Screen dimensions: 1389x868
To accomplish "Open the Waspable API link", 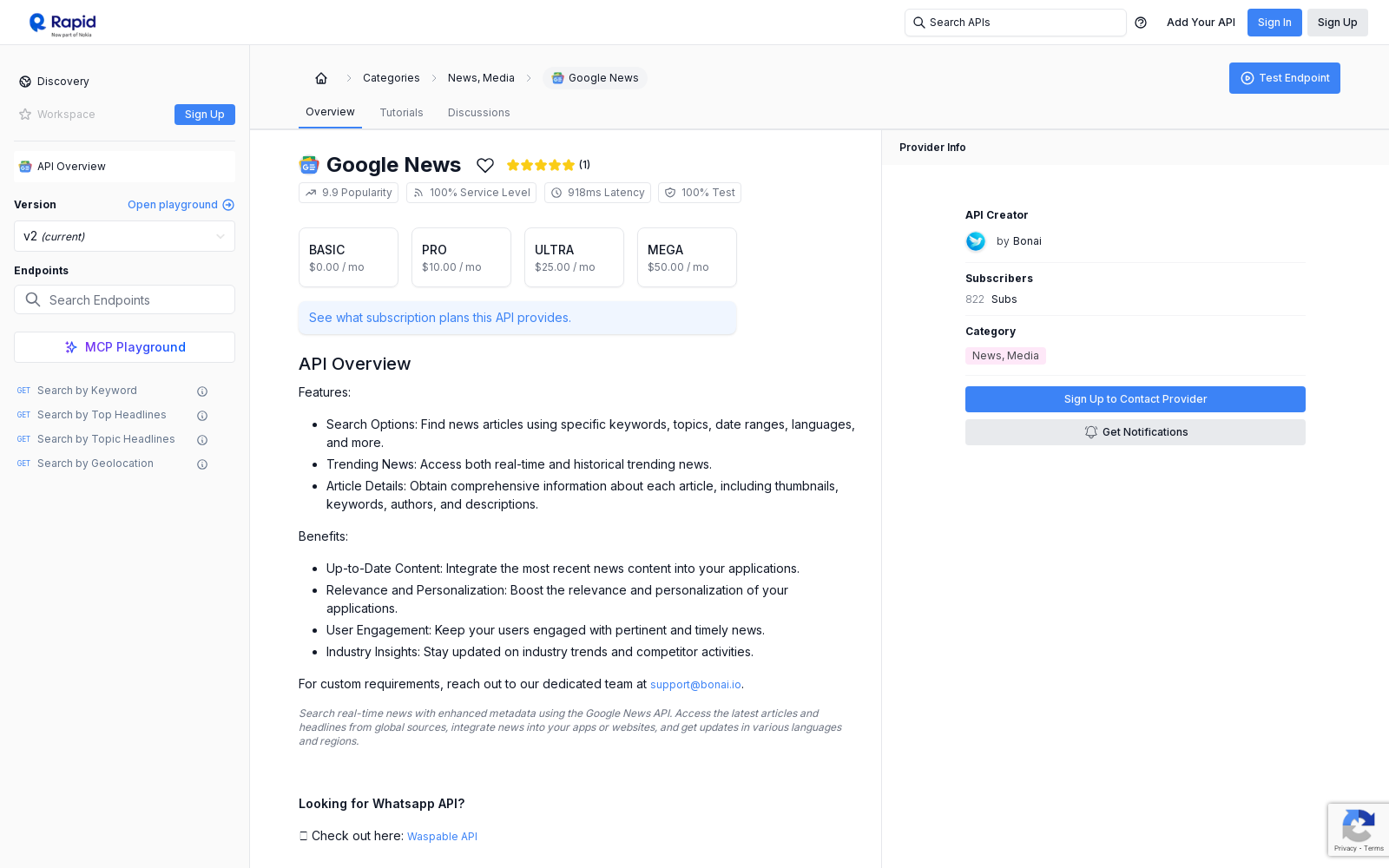I will pos(442,837).
